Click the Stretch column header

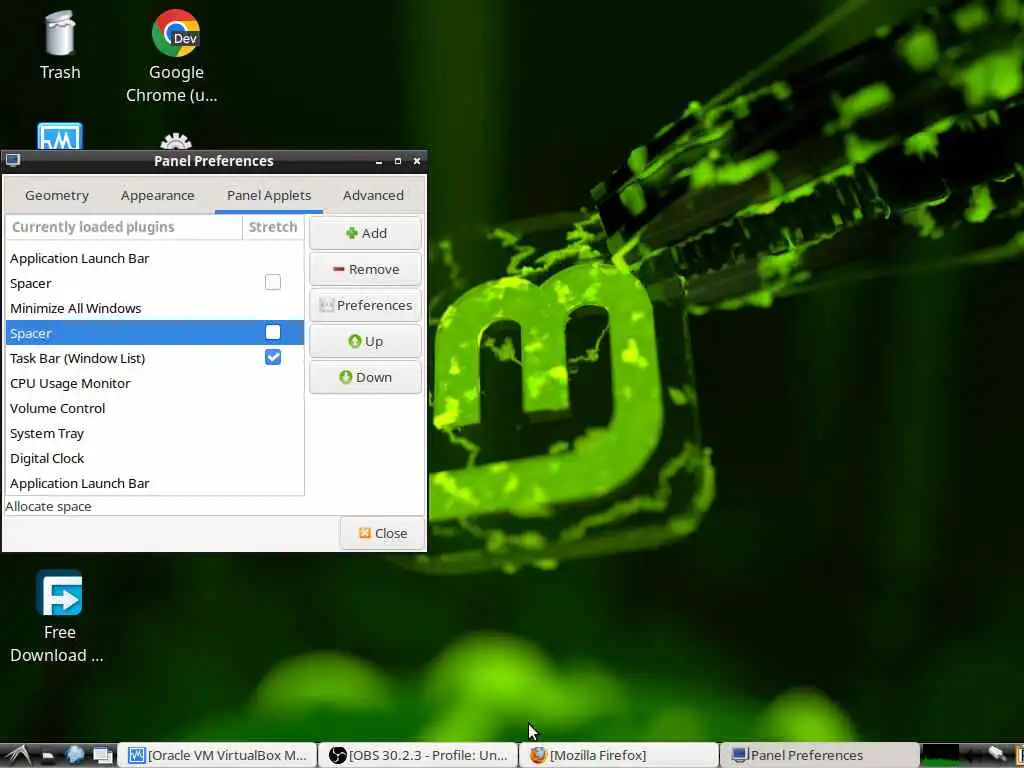(x=273, y=227)
